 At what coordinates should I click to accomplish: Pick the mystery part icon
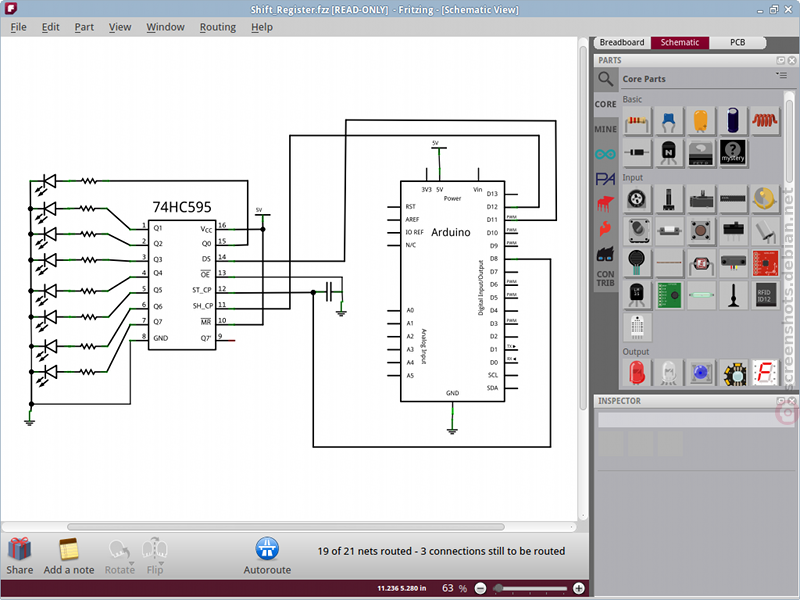tap(733, 153)
